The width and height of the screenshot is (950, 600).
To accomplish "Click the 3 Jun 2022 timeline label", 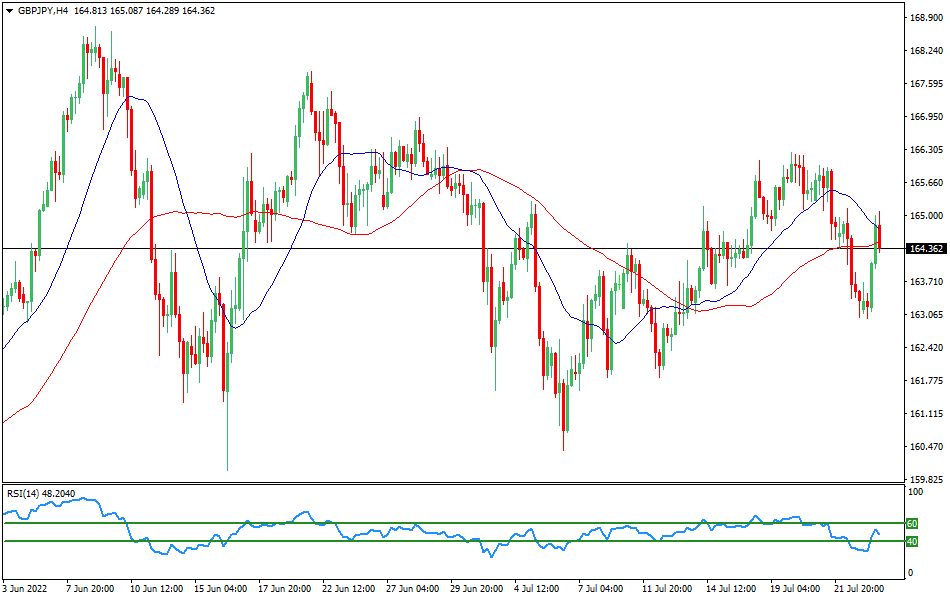I will click(x=26, y=590).
